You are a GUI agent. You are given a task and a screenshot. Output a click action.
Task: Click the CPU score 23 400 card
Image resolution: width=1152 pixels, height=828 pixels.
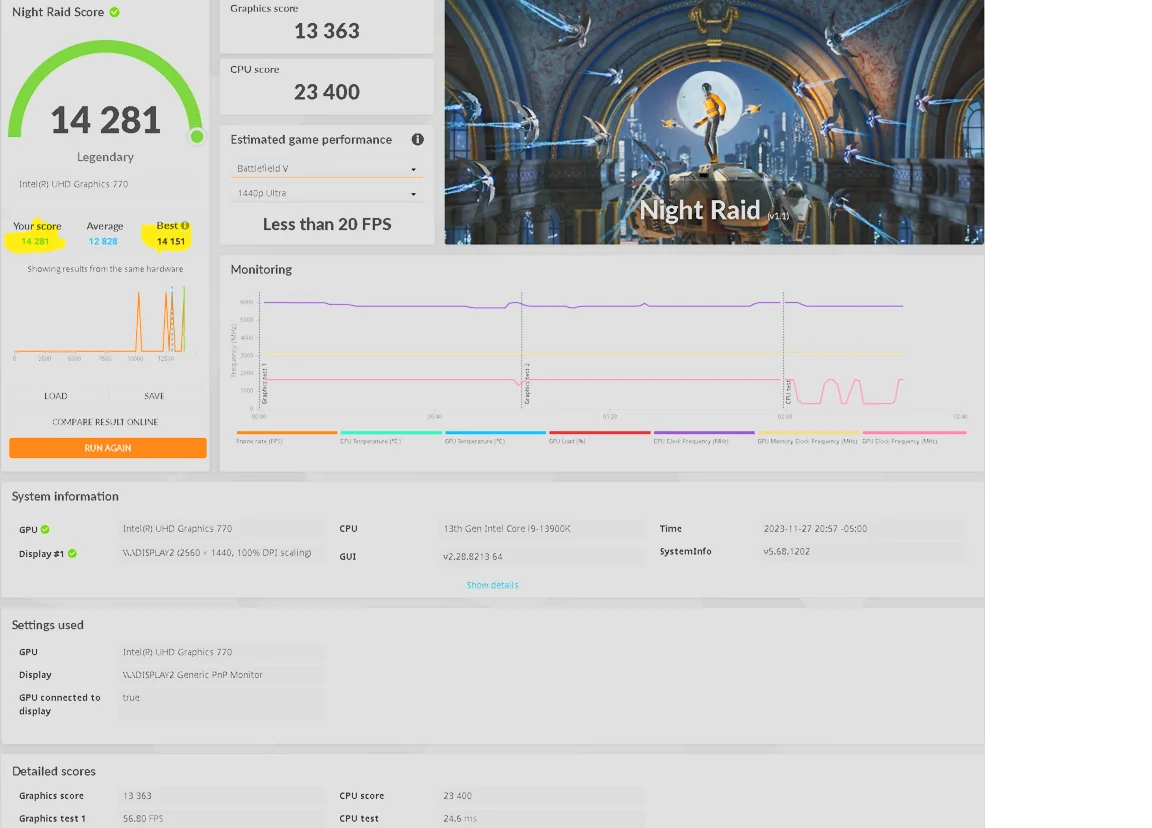(x=327, y=86)
